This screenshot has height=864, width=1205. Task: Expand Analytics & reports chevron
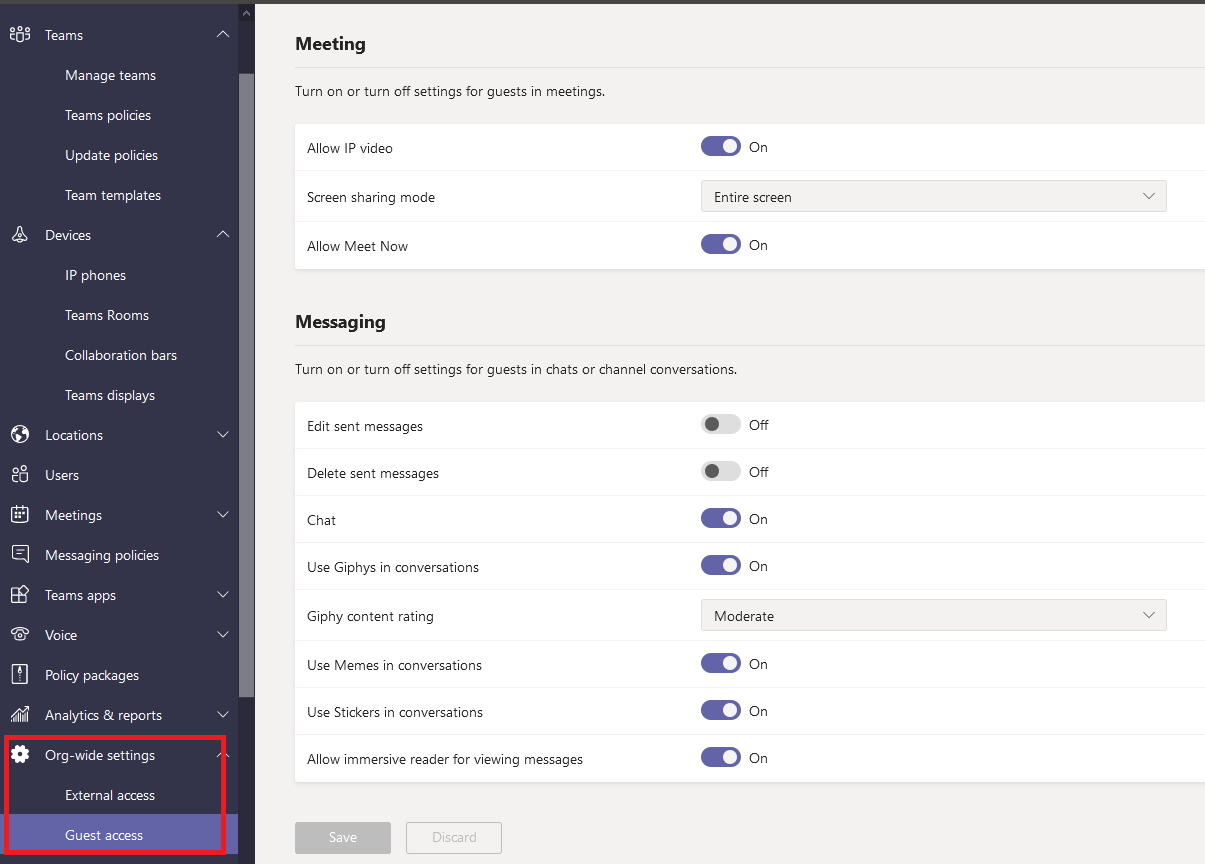223,715
